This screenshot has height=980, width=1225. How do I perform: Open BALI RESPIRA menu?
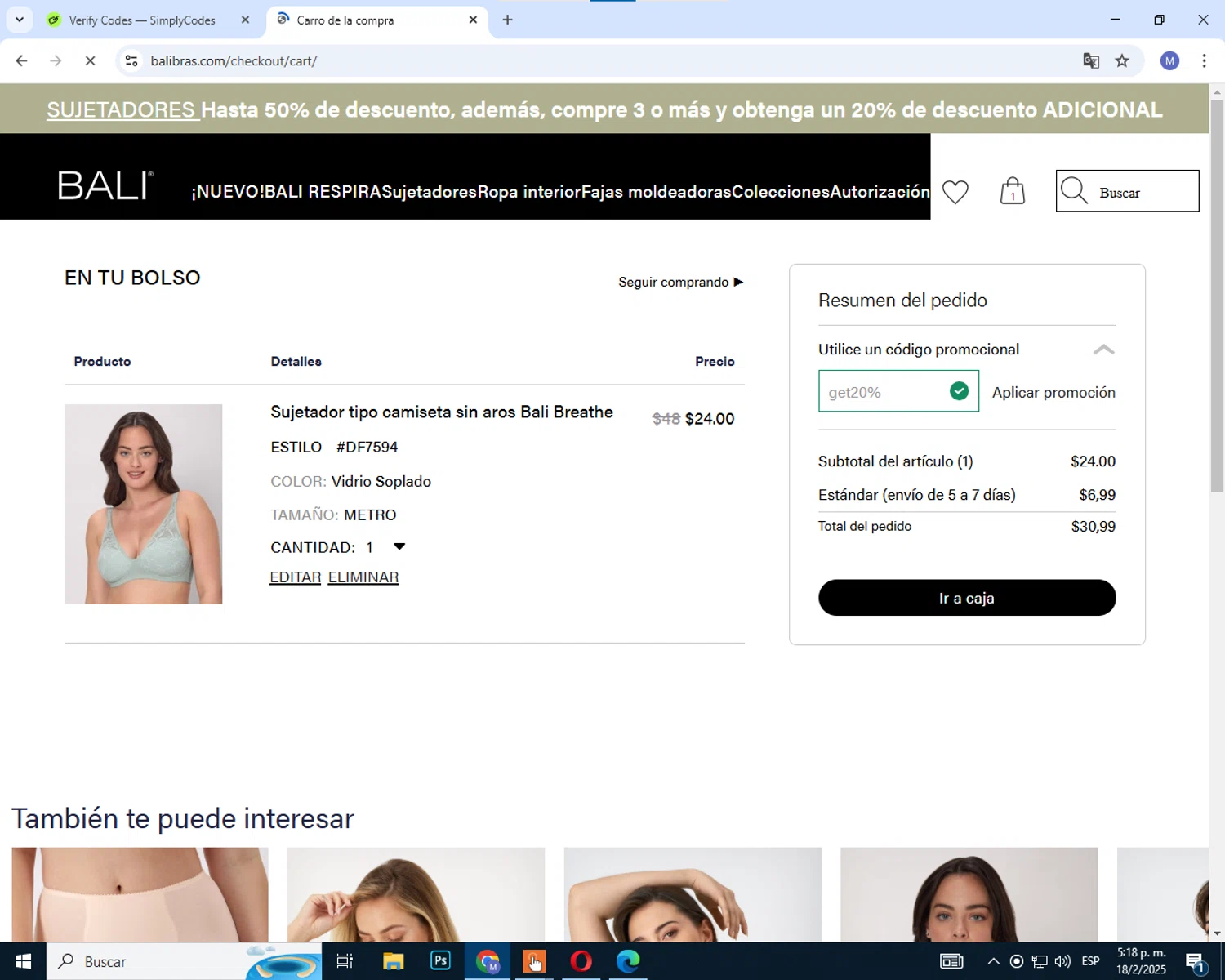tap(323, 192)
